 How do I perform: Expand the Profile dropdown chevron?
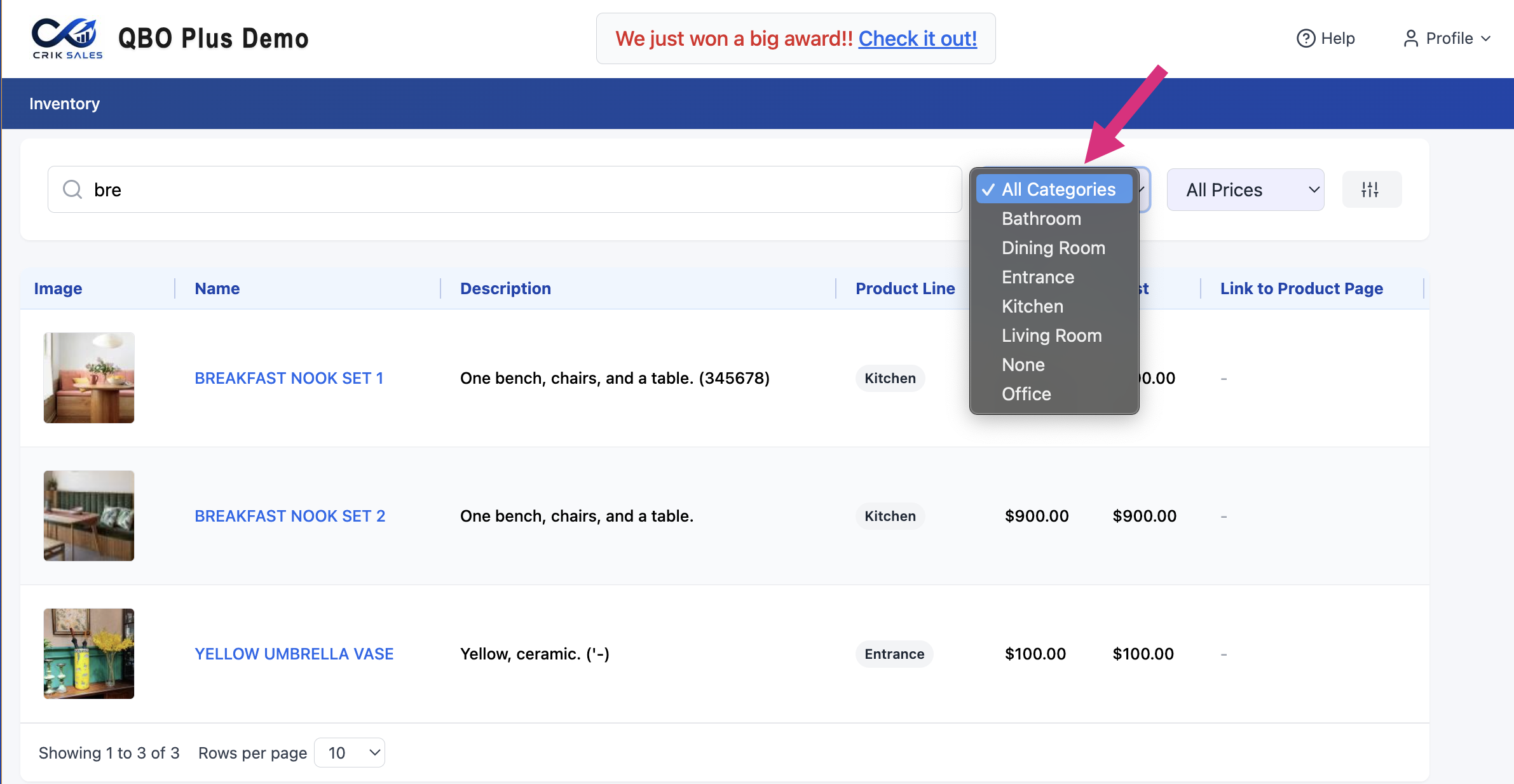tap(1485, 39)
